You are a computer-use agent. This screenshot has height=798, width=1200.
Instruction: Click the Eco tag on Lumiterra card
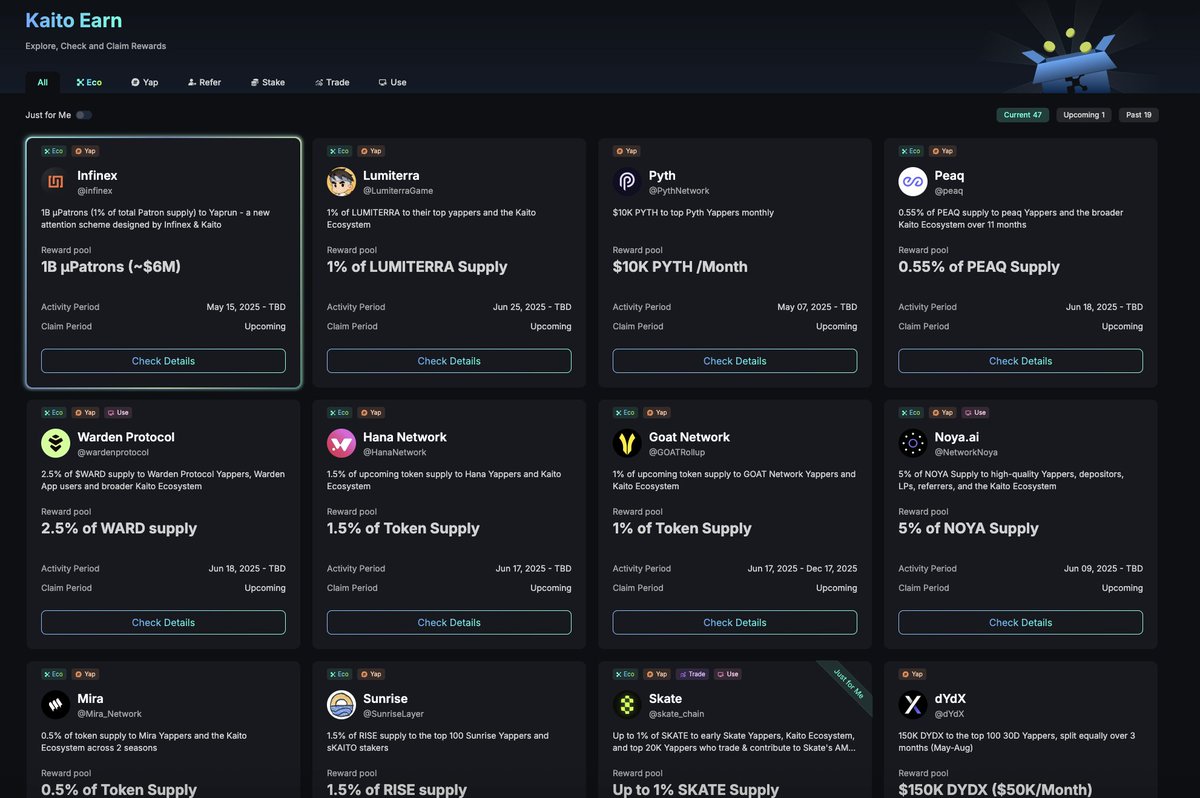[340, 151]
